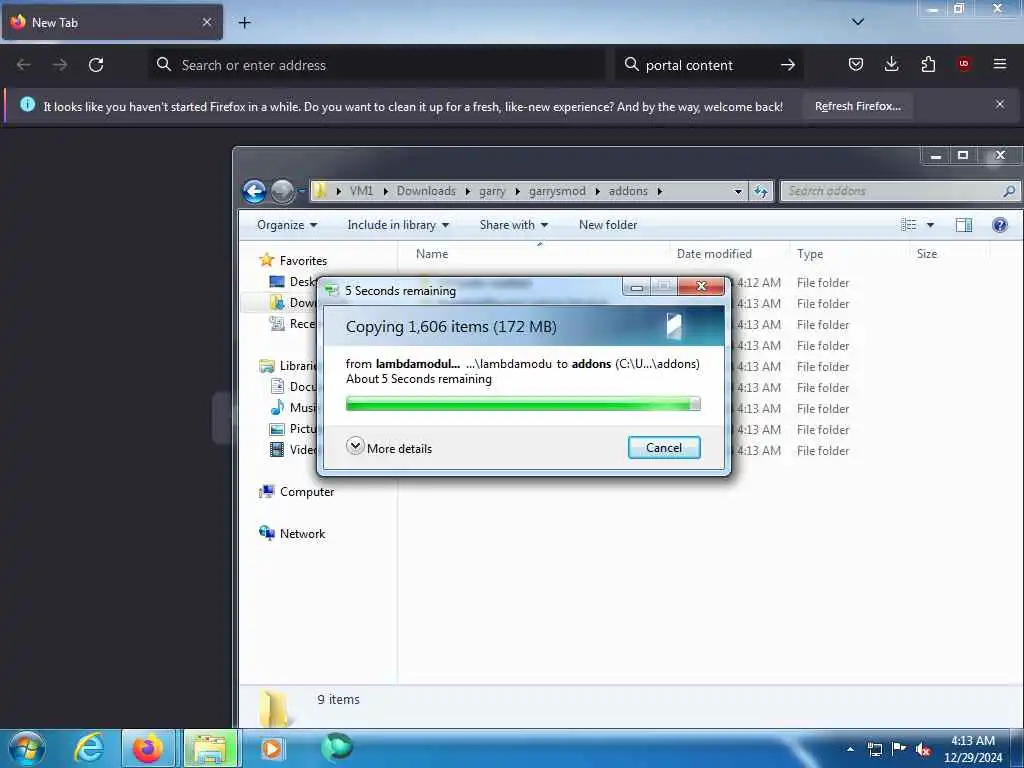Click the green copy progress bar
Screen dimensions: 1024x768
tap(522, 404)
